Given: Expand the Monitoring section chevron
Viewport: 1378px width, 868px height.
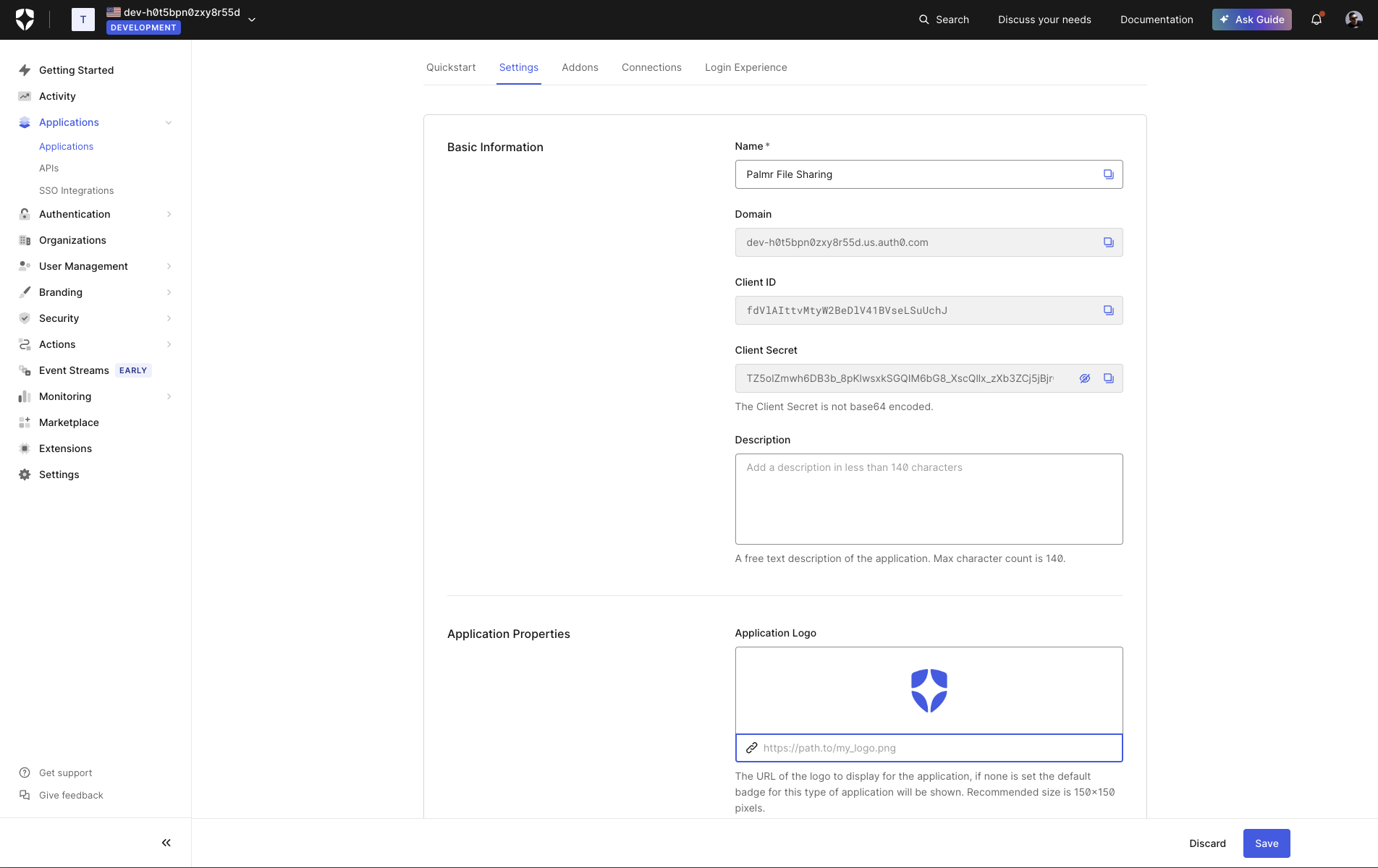Looking at the screenshot, I should (169, 396).
